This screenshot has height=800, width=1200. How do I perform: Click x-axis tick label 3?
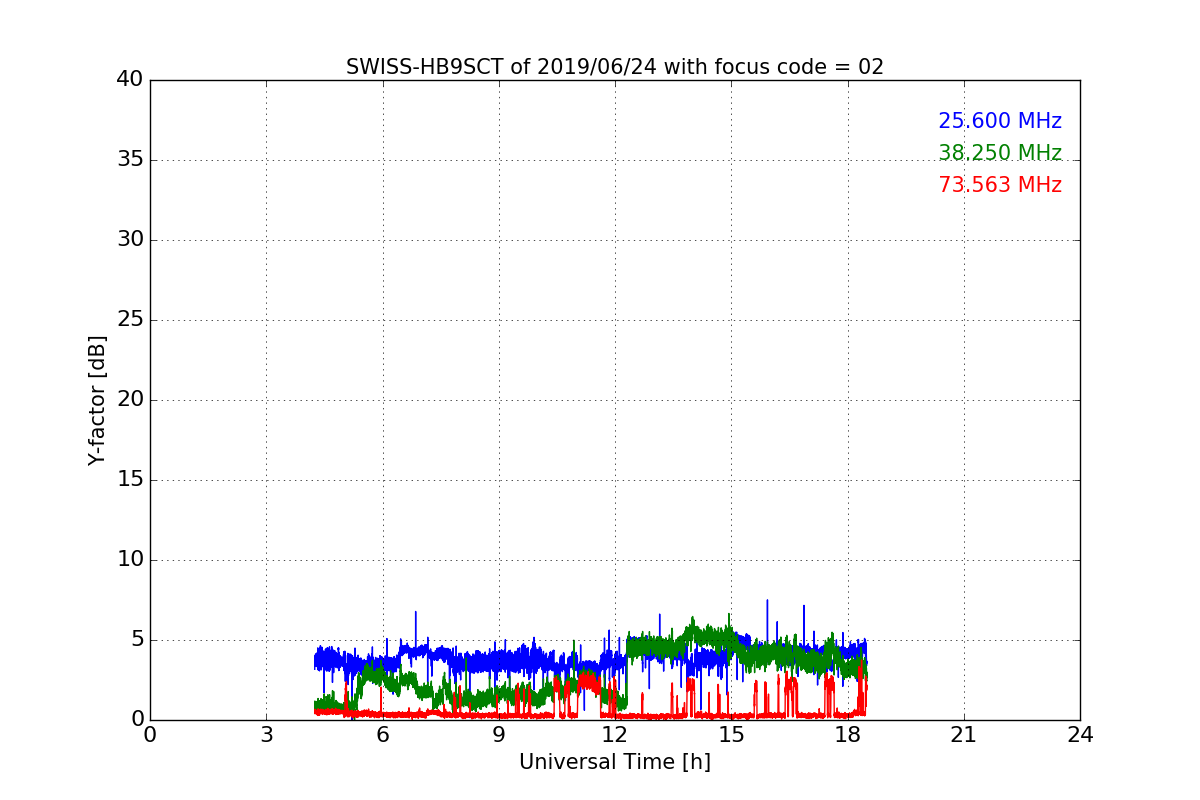(x=266, y=734)
